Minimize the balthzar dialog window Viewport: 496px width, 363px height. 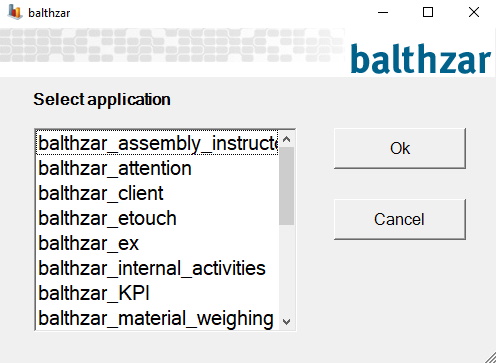click(383, 13)
